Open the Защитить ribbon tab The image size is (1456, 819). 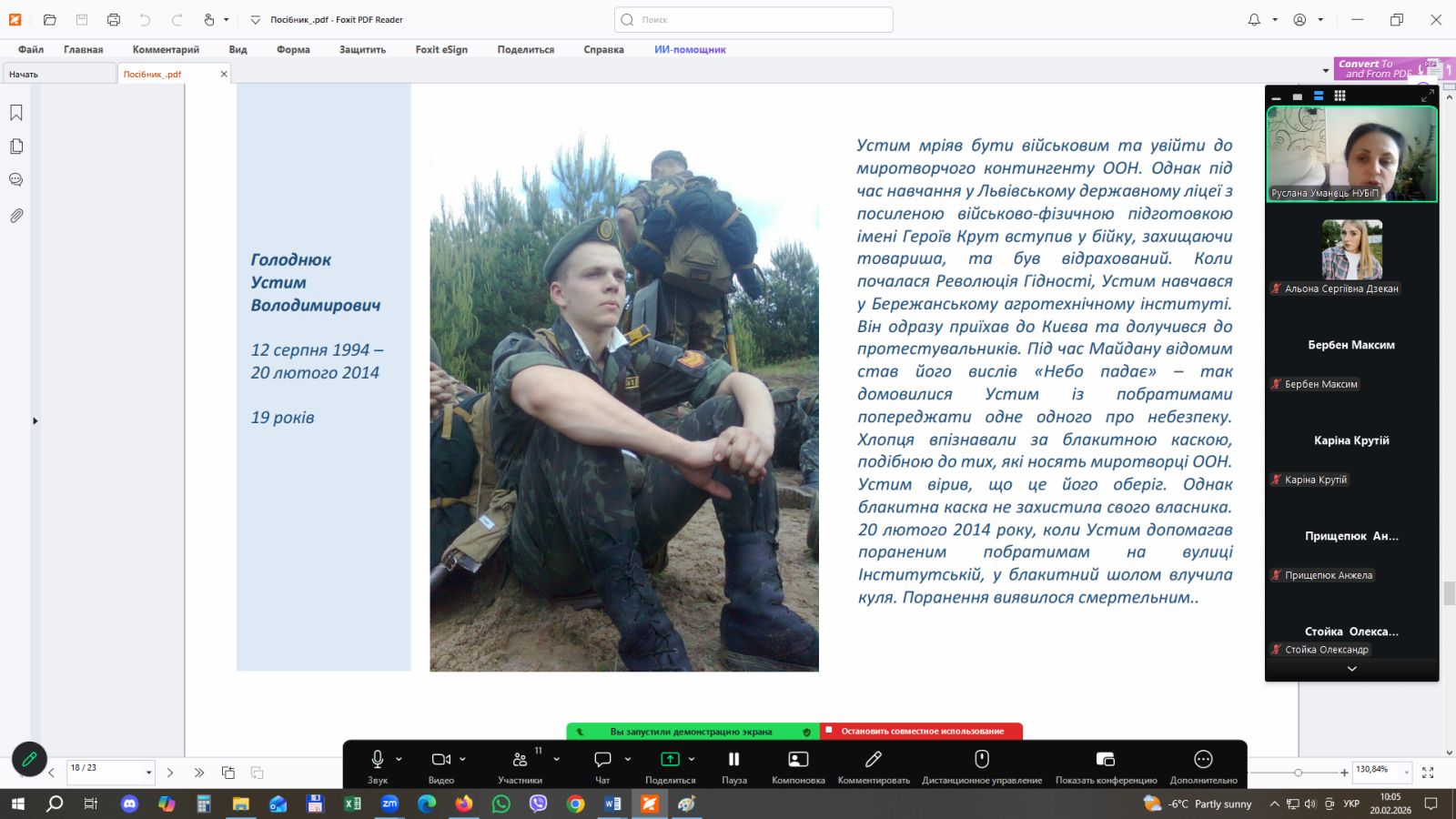click(362, 49)
